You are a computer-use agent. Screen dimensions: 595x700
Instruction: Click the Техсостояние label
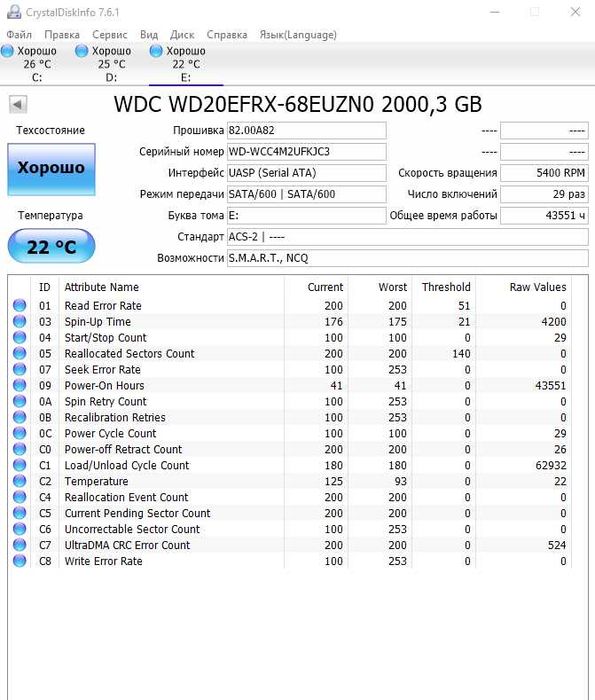[50, 130]
